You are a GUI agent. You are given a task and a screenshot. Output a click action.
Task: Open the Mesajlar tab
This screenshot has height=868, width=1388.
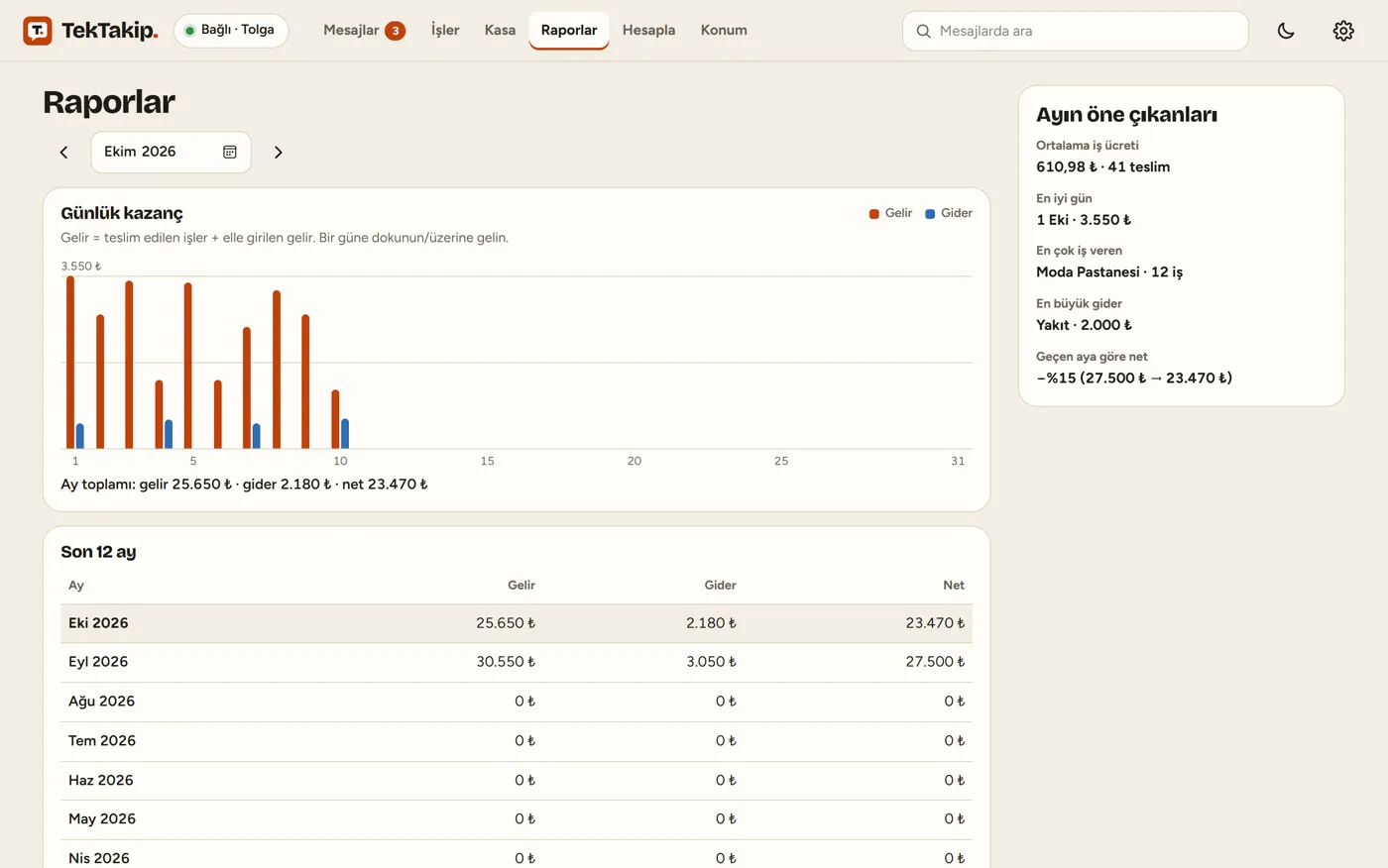tap(364, 30)
